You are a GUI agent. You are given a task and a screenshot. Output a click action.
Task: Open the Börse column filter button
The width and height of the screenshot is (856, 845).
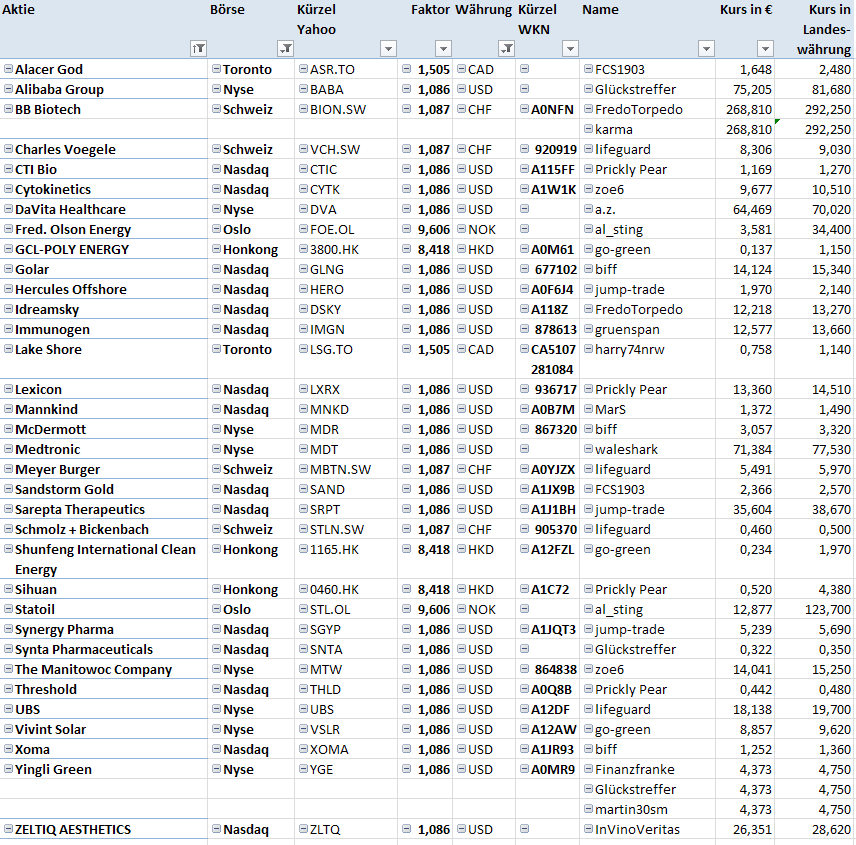(x=285, y=48)
